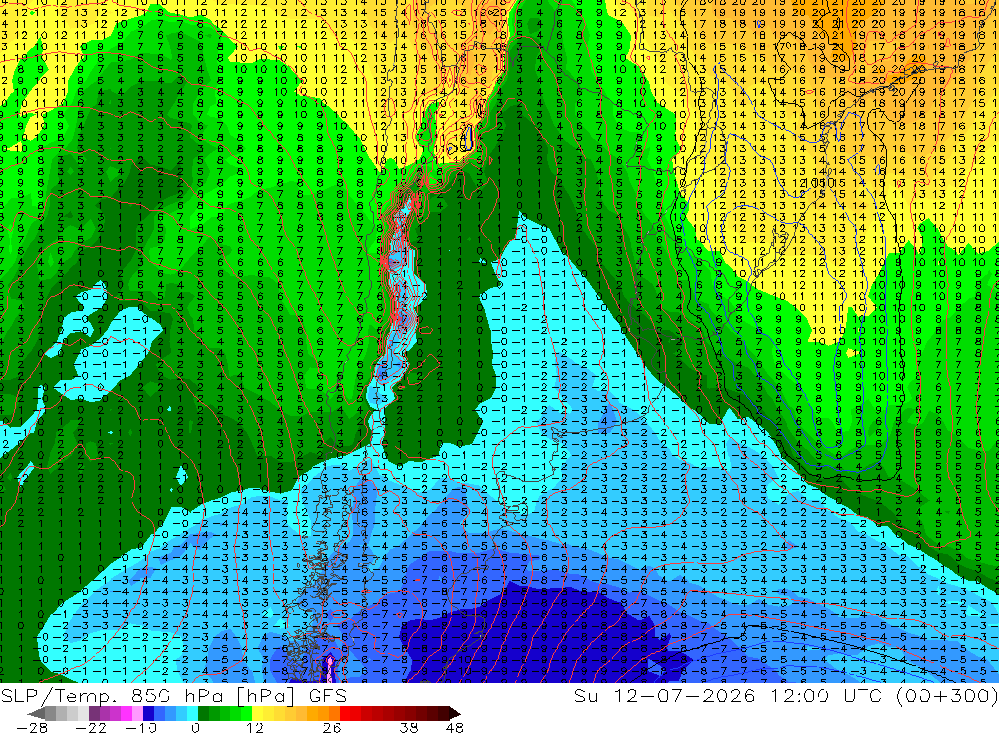Screen dimensions: 1000x733
Task: Click the '48' legend label
Action: (455, 727)
